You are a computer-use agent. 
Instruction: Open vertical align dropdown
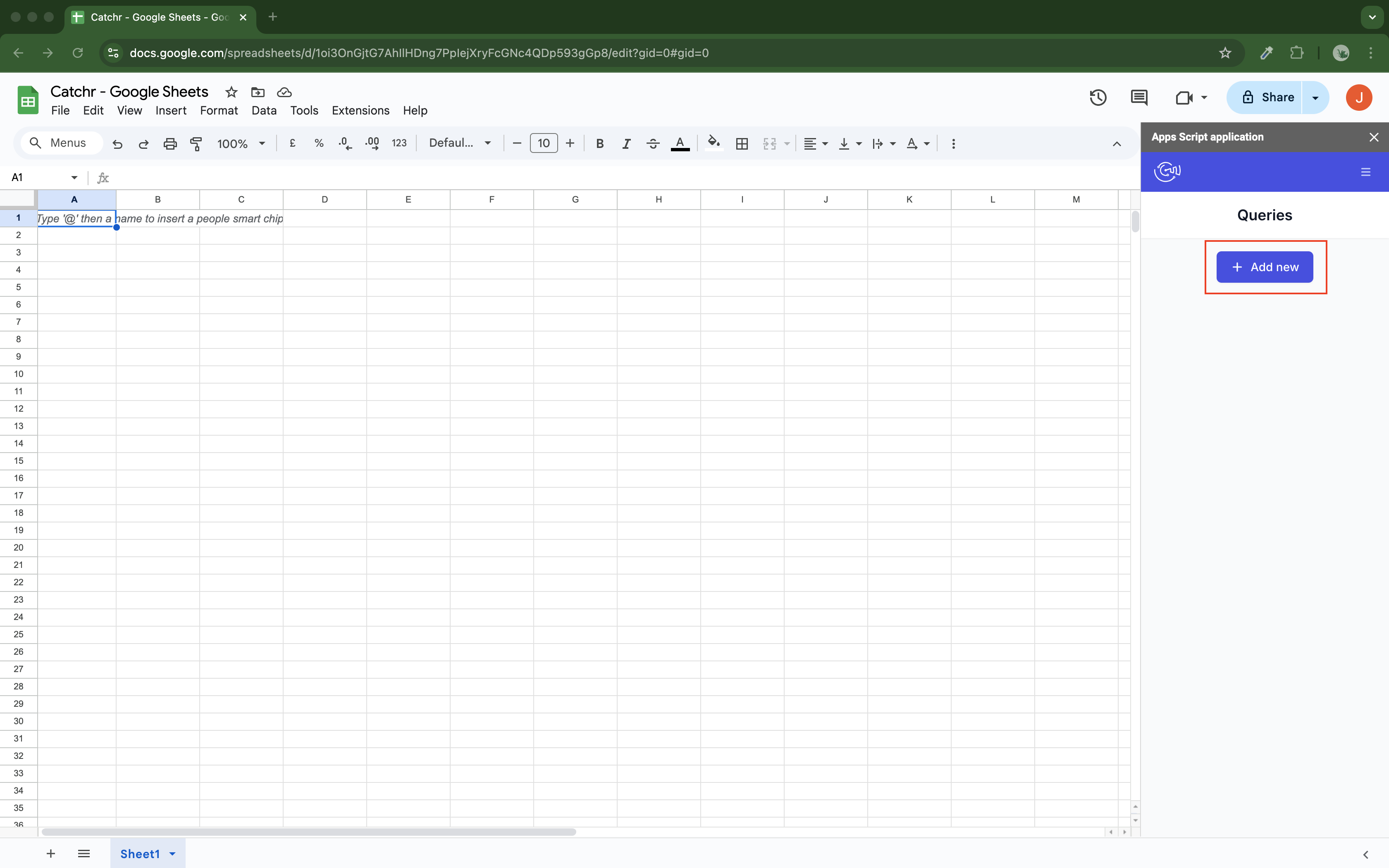point(850,143)
